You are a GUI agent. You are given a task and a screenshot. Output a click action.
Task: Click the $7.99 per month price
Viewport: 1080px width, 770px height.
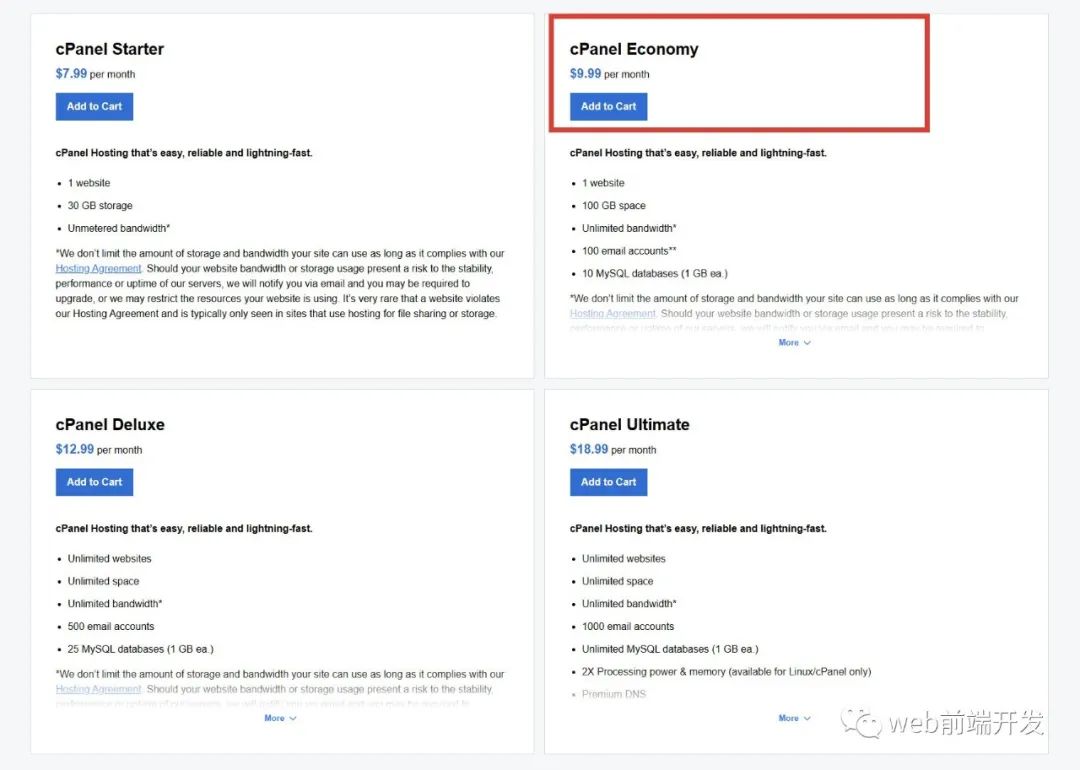pyautogui.click(x=95, y=74)
